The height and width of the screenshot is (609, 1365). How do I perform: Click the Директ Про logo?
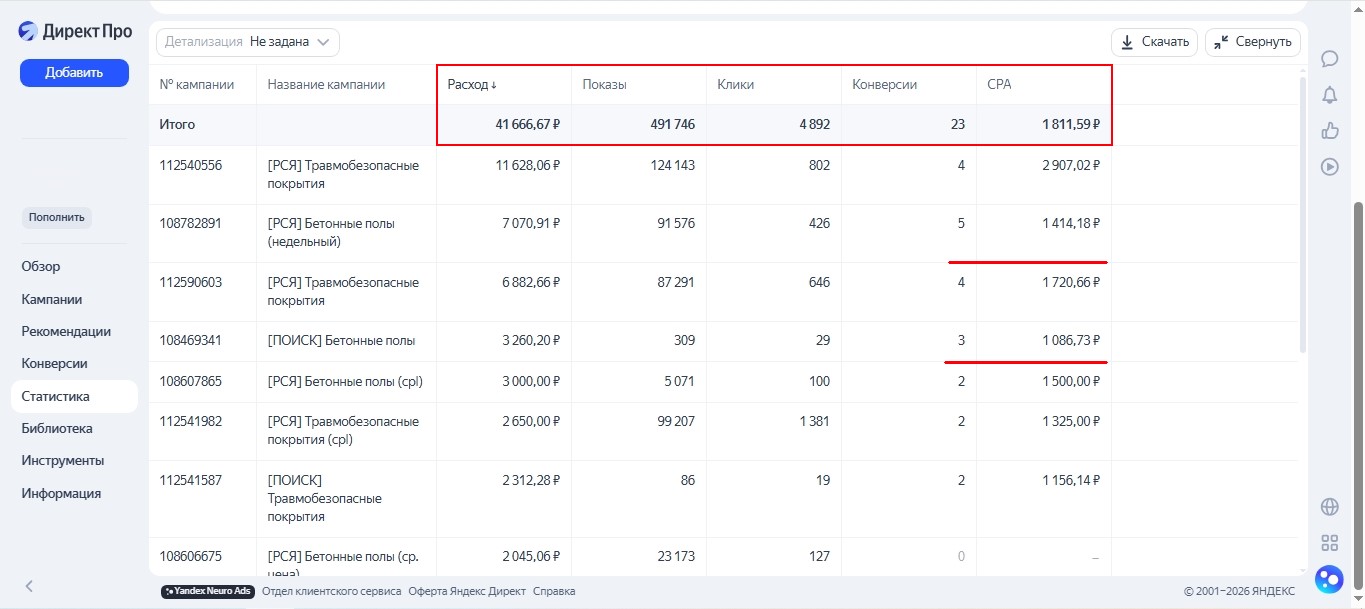(75, 31)
